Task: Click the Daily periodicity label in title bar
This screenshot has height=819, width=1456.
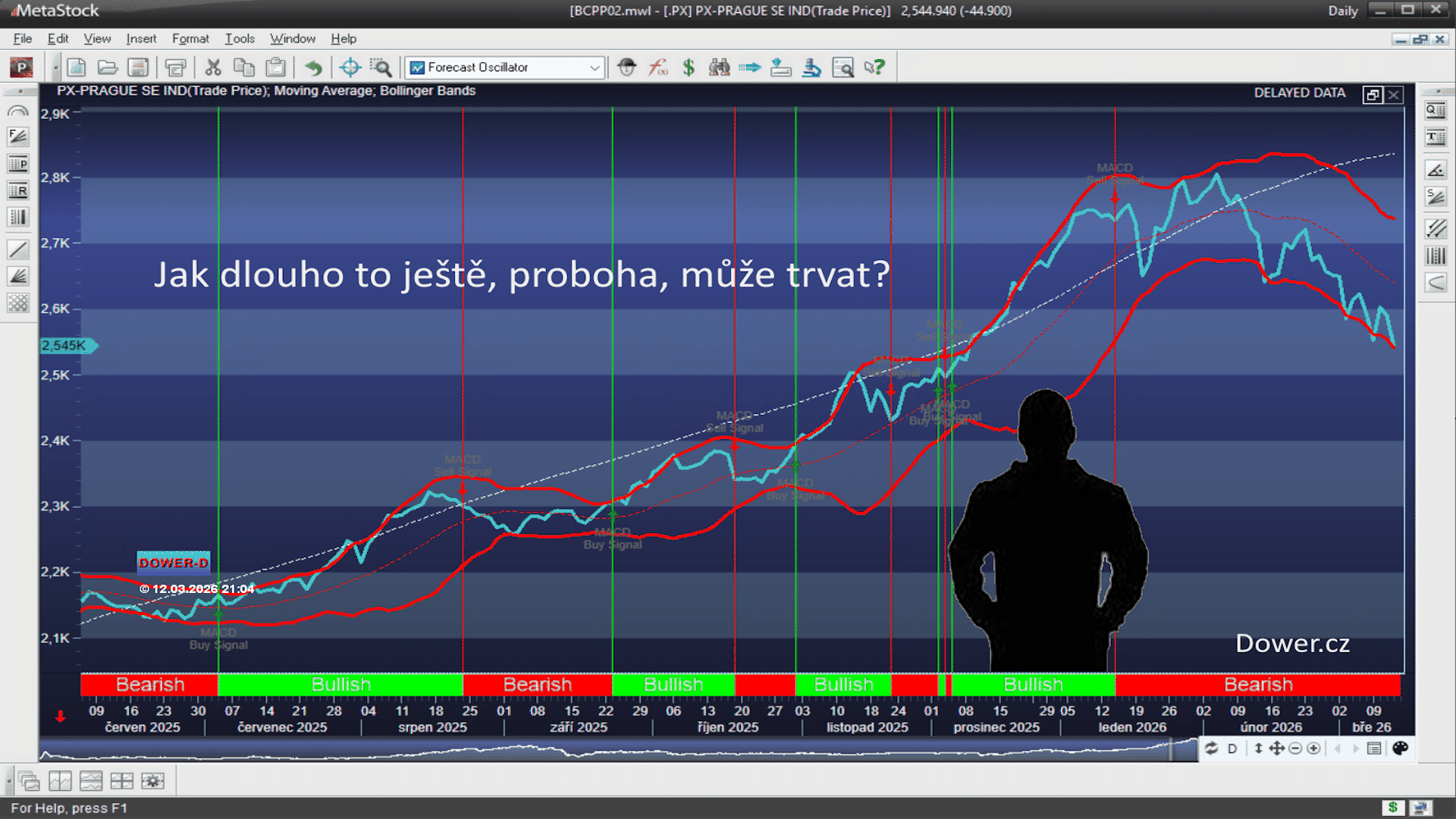Action: (1342, 11)
